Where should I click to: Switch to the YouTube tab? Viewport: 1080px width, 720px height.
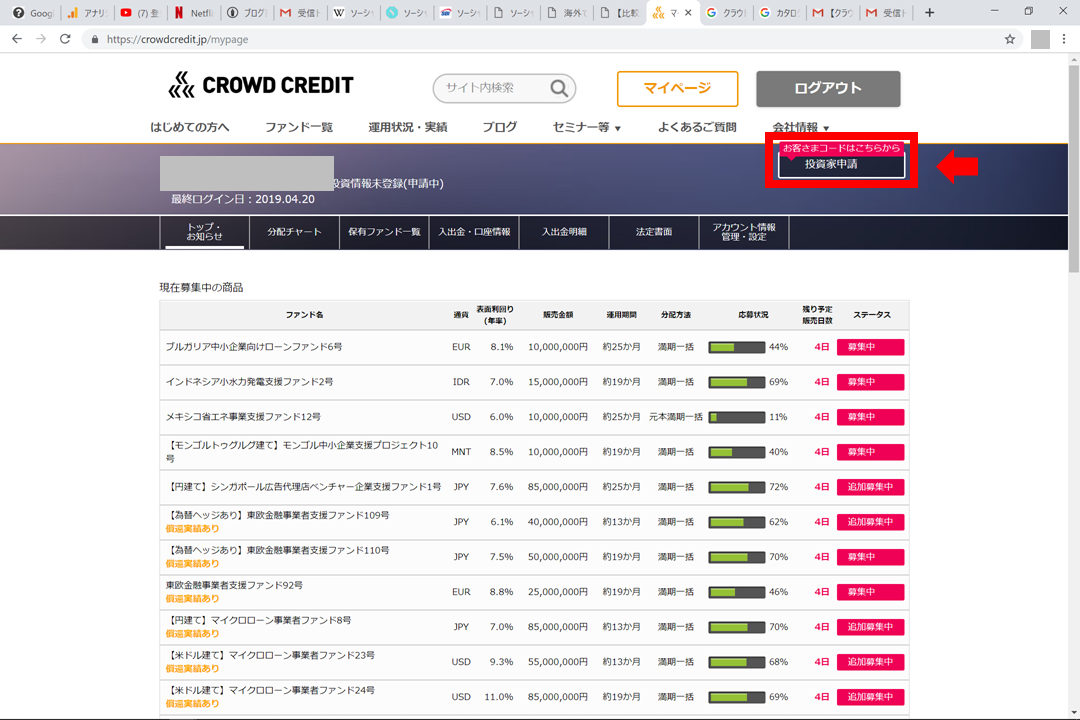tap(140, 12)
